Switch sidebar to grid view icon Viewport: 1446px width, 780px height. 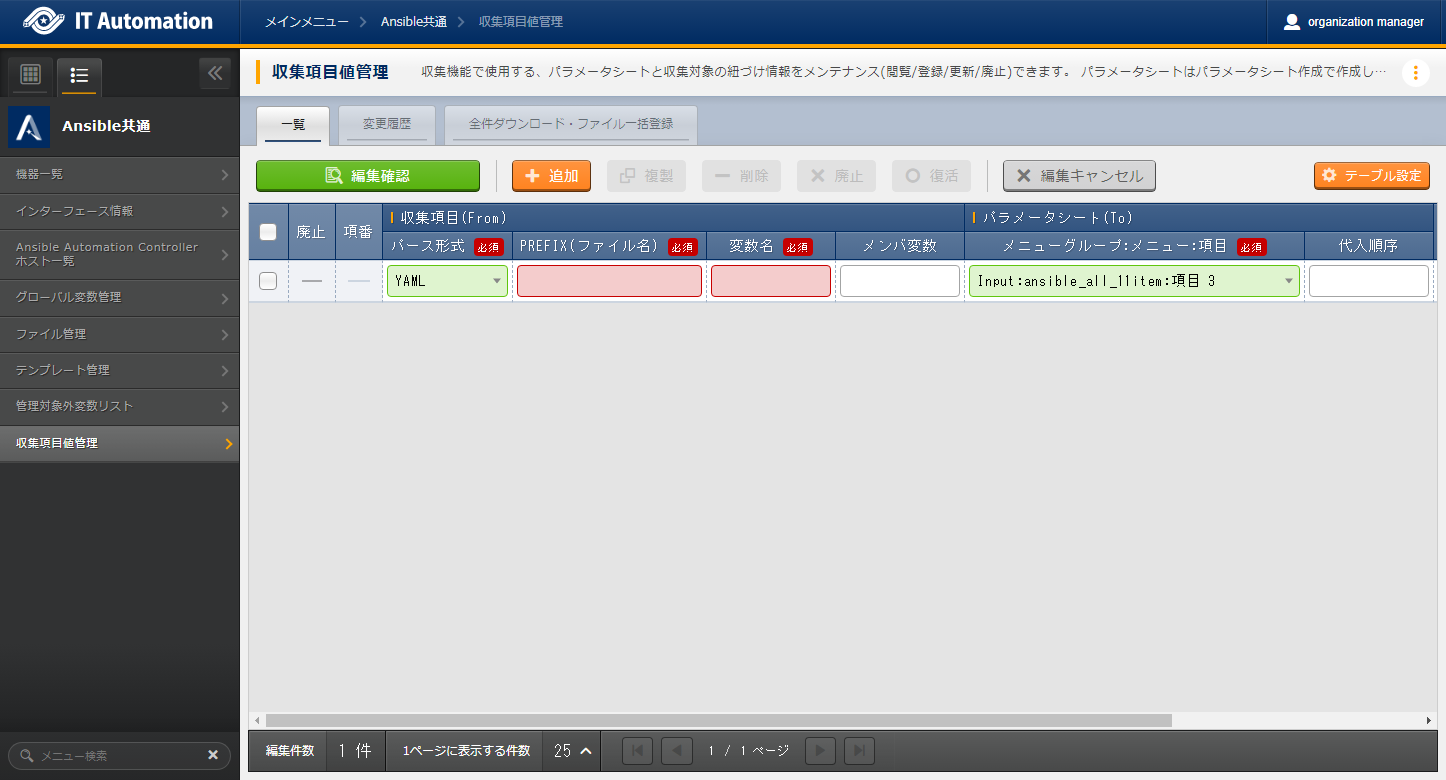30,75
